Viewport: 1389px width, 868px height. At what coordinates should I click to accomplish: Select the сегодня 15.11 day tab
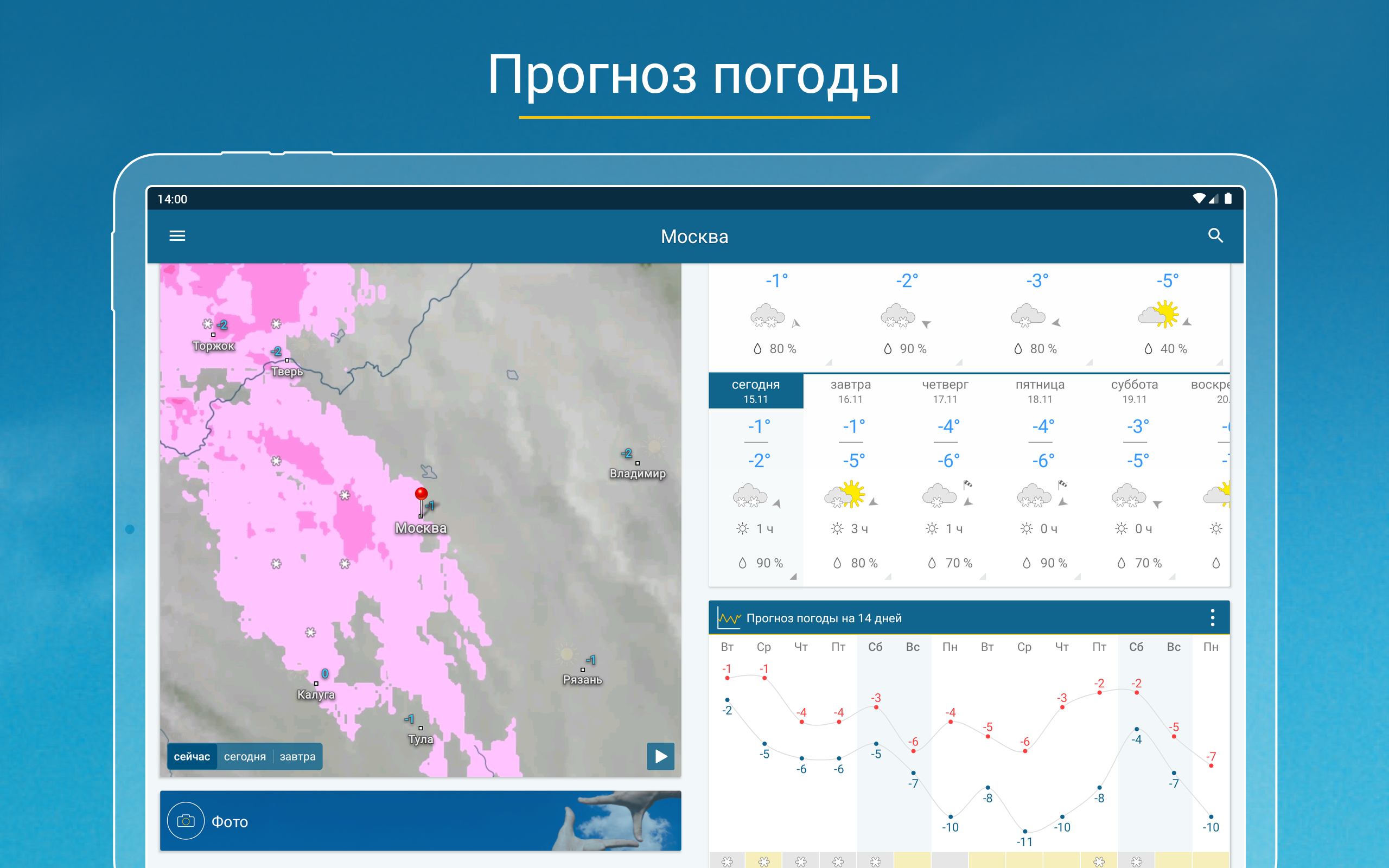pos(755,391)
